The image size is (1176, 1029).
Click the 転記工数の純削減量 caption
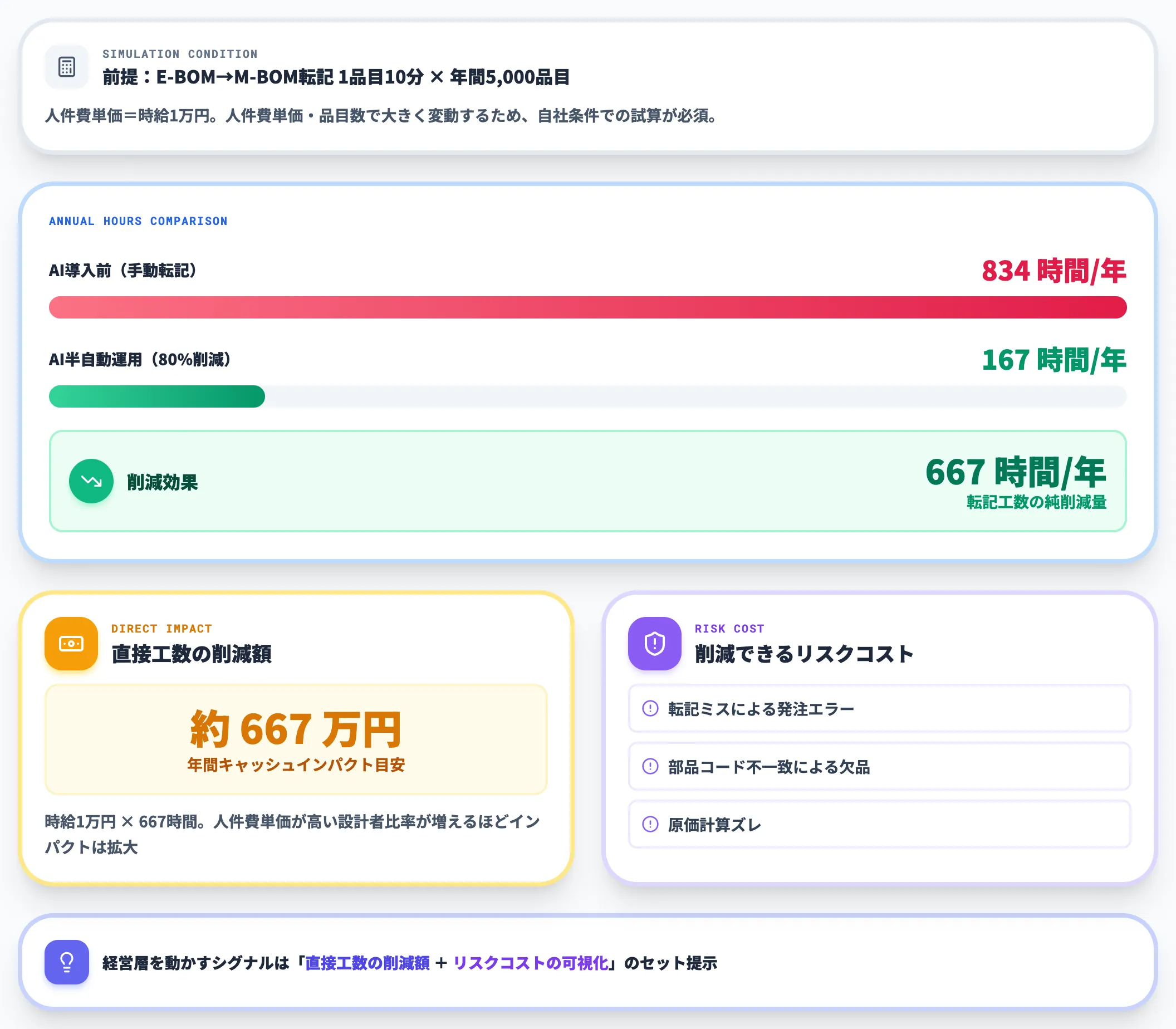(x=1036, y=502)
